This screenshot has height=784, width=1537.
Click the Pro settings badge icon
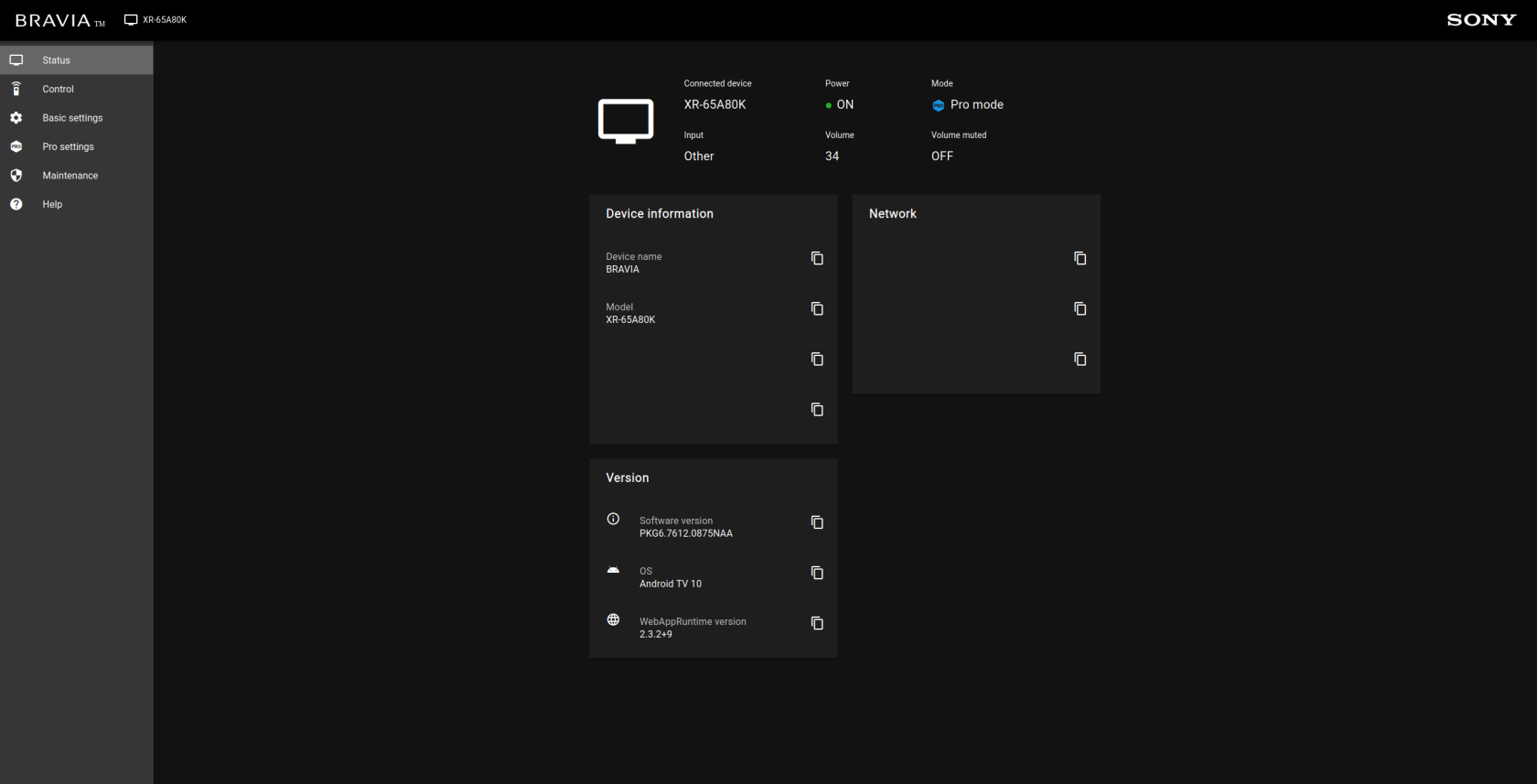click(x=16, y=146)
